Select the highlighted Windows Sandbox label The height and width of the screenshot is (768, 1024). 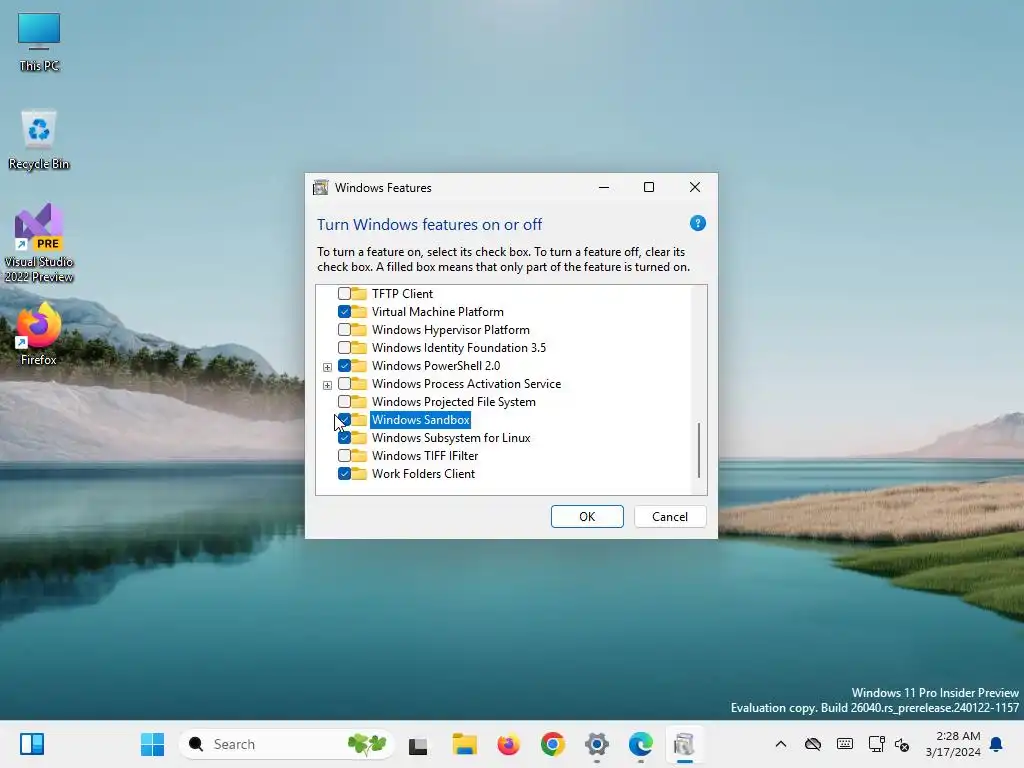pyautogui.click(x=421, y=420)
